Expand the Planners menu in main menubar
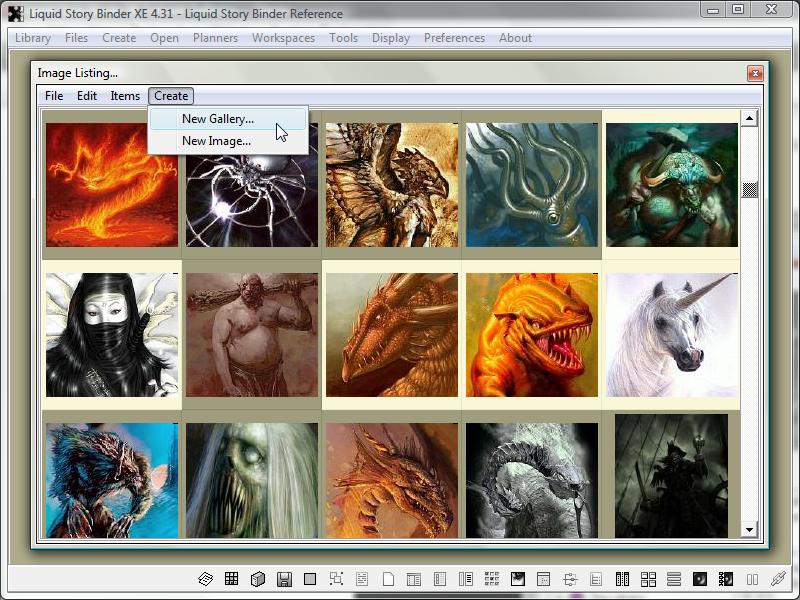This screenshot has height=600, width=800. pos(216,38)
